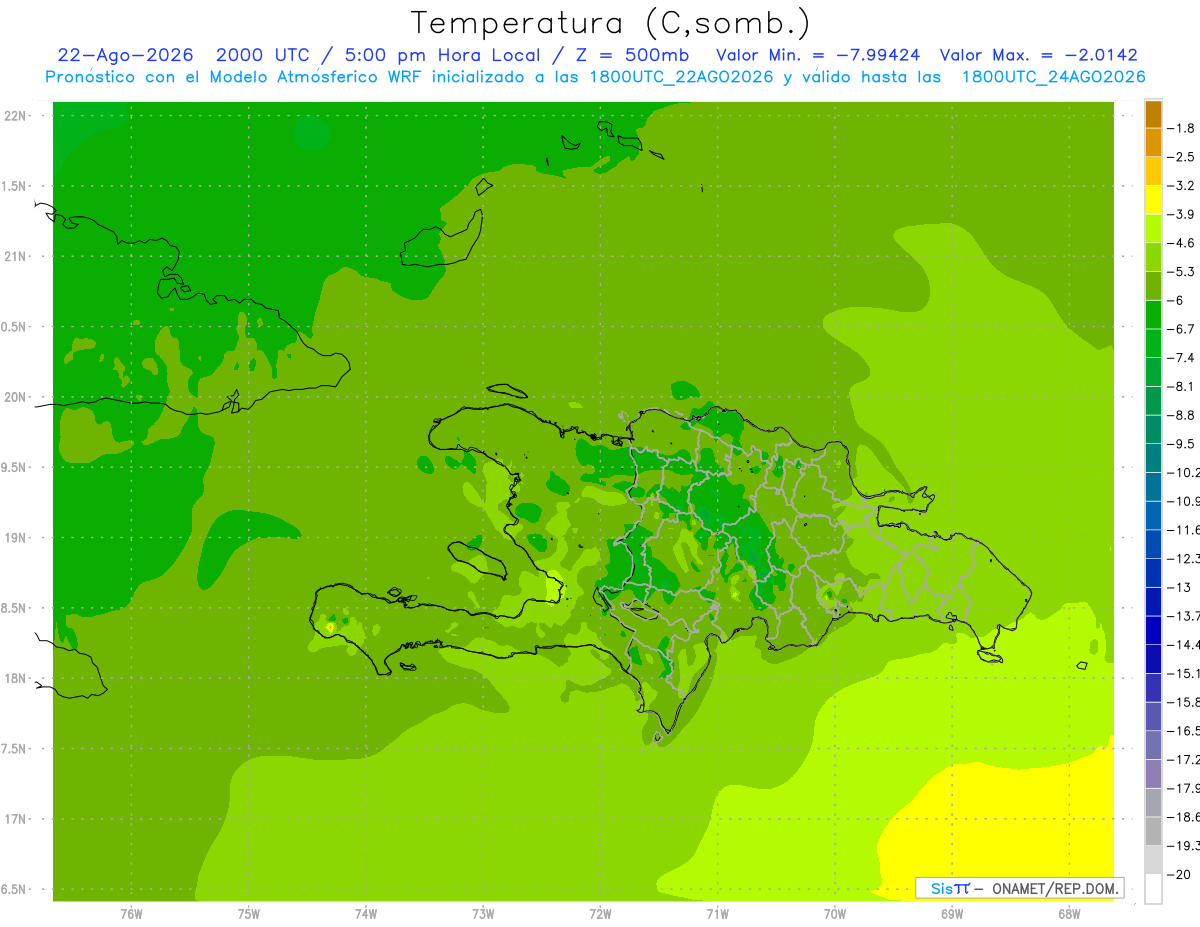This screenshot has width=1200, height=927.
Task: Pick the orange swatch between -1.8 and -2.5
Action: [1153, 142]
